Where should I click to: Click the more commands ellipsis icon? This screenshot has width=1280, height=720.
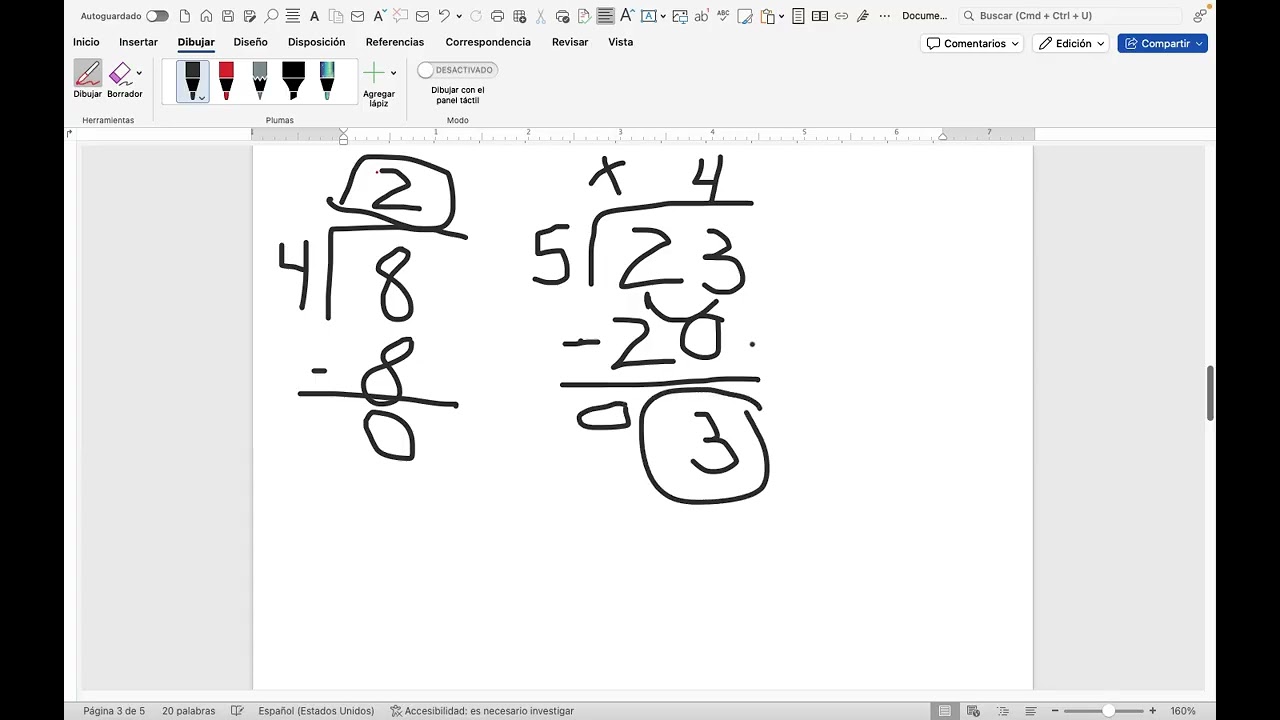click(884, 16)
